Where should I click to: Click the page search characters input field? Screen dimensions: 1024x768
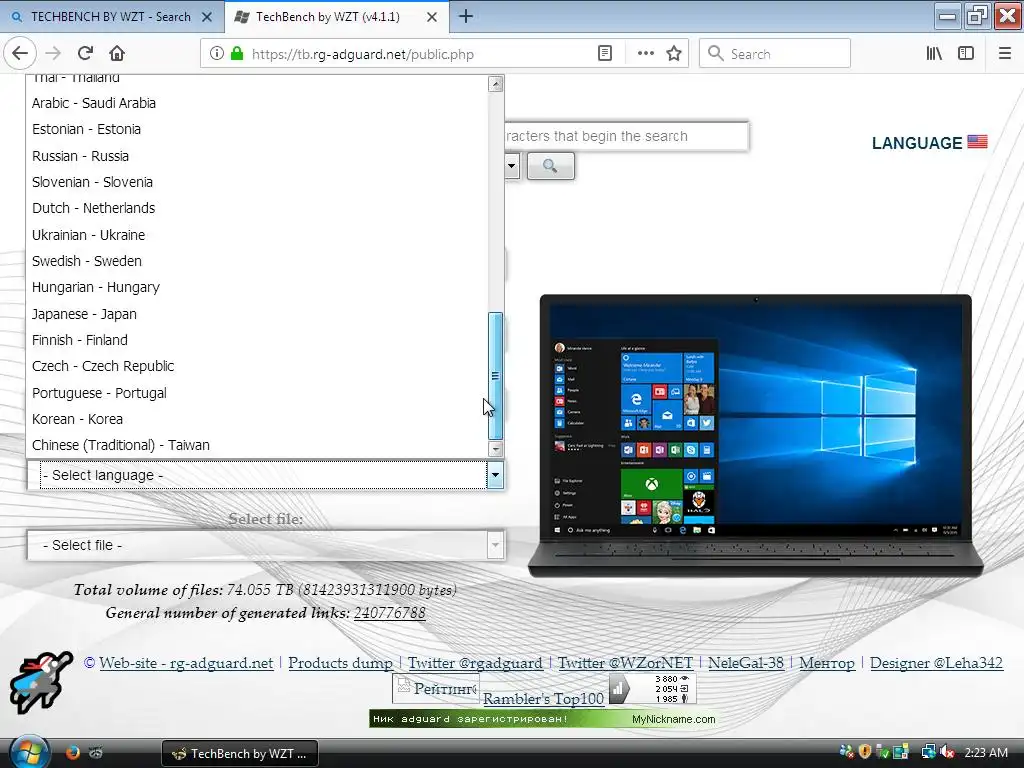tap(626, 136)
